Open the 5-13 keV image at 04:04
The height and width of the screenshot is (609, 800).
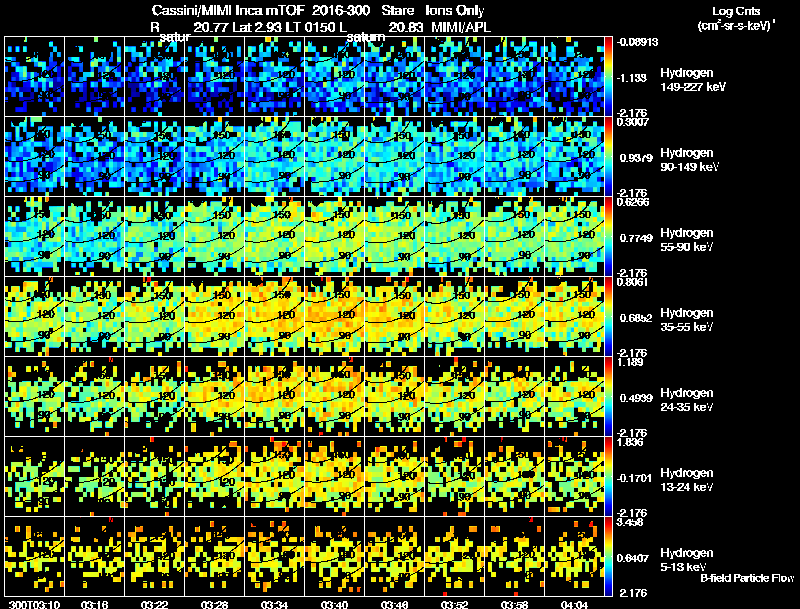click(574, 556)
